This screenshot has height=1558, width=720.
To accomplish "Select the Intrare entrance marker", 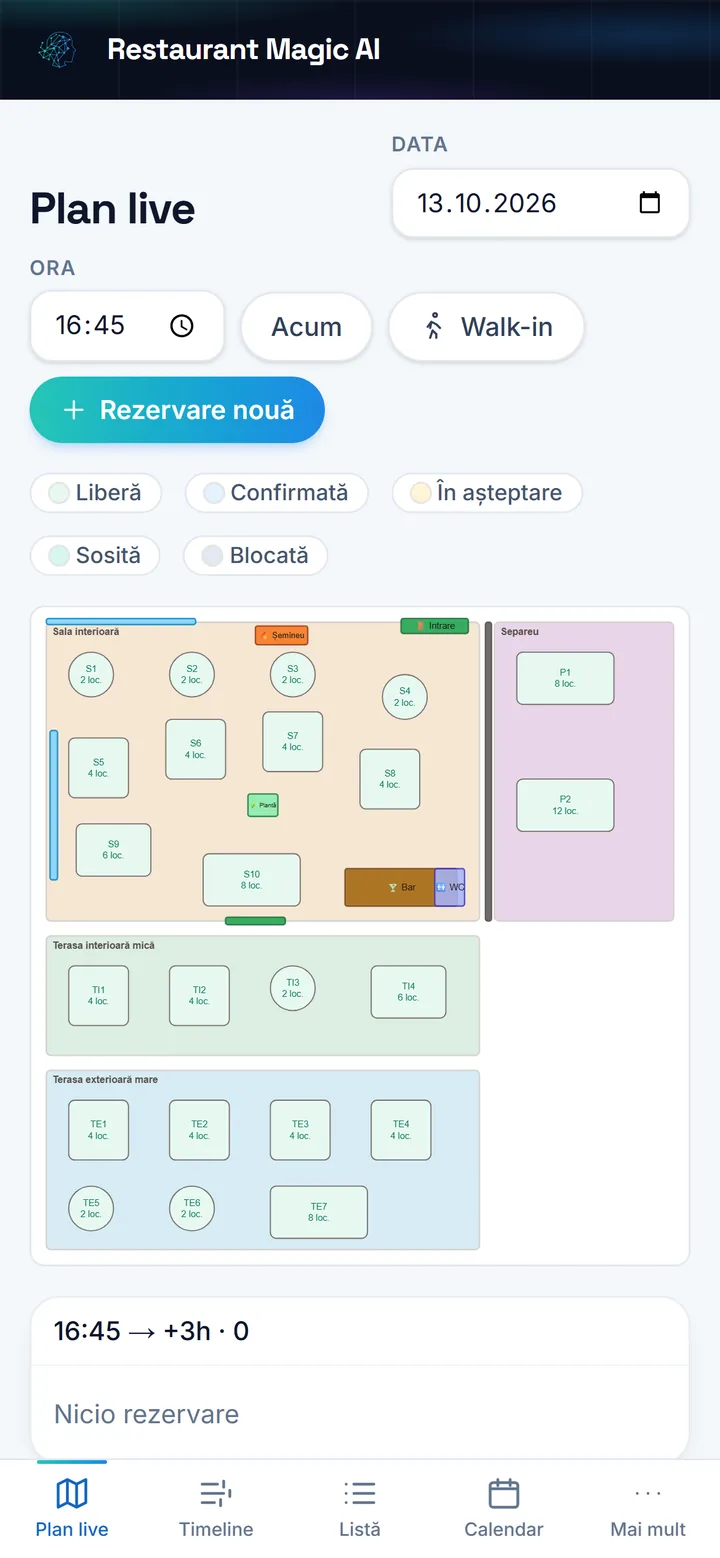I will point(435,626).
